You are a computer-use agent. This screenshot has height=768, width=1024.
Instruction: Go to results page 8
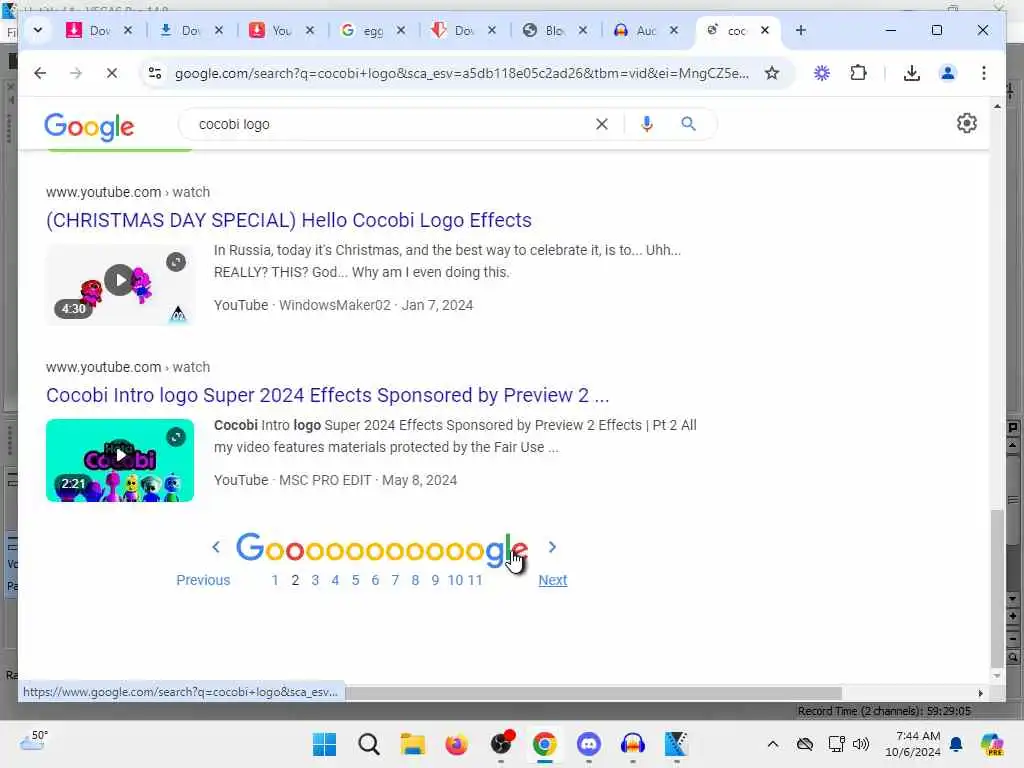(x=415, y=580)
